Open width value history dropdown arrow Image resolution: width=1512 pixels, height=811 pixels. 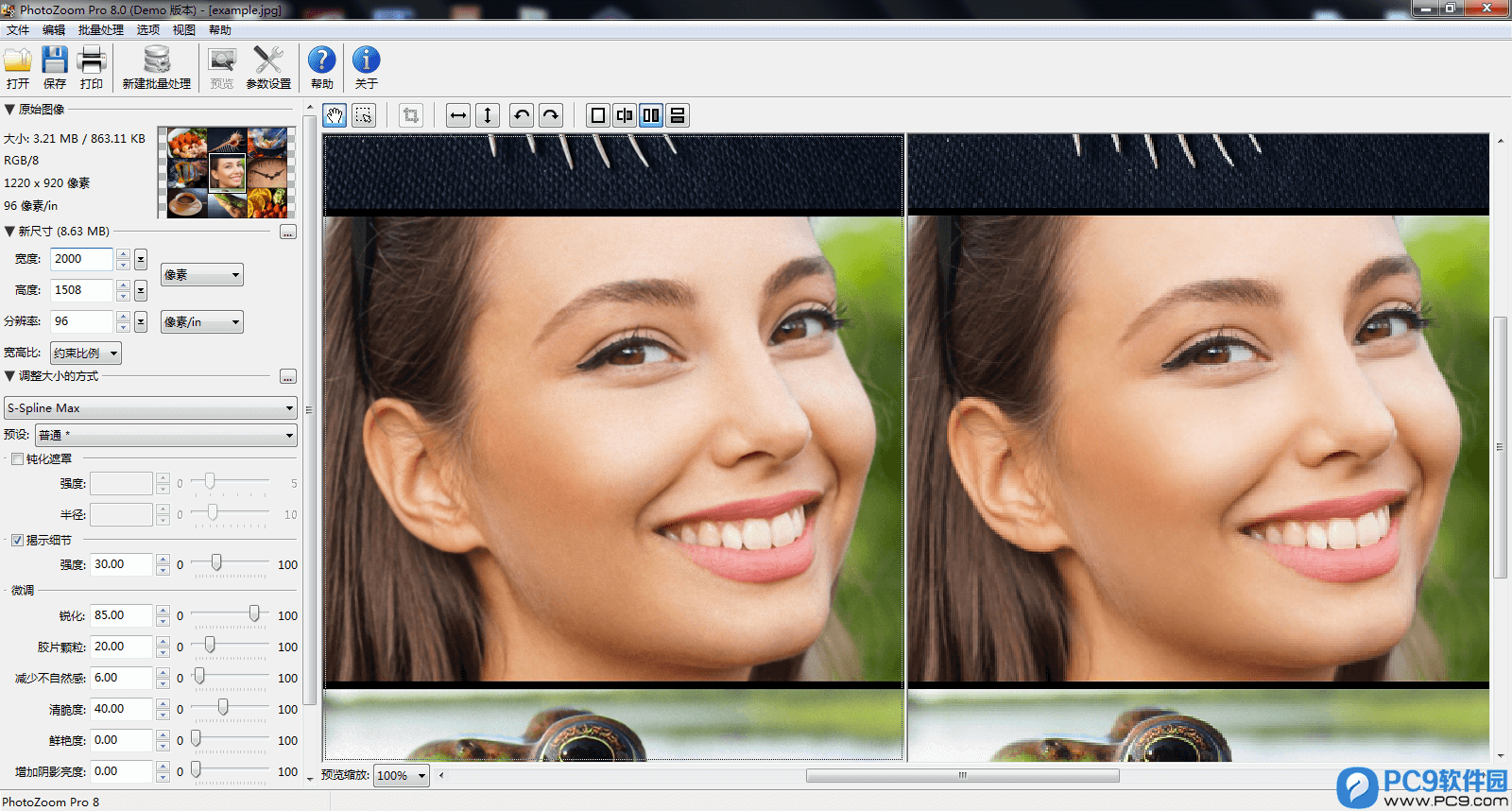point(141,259)
